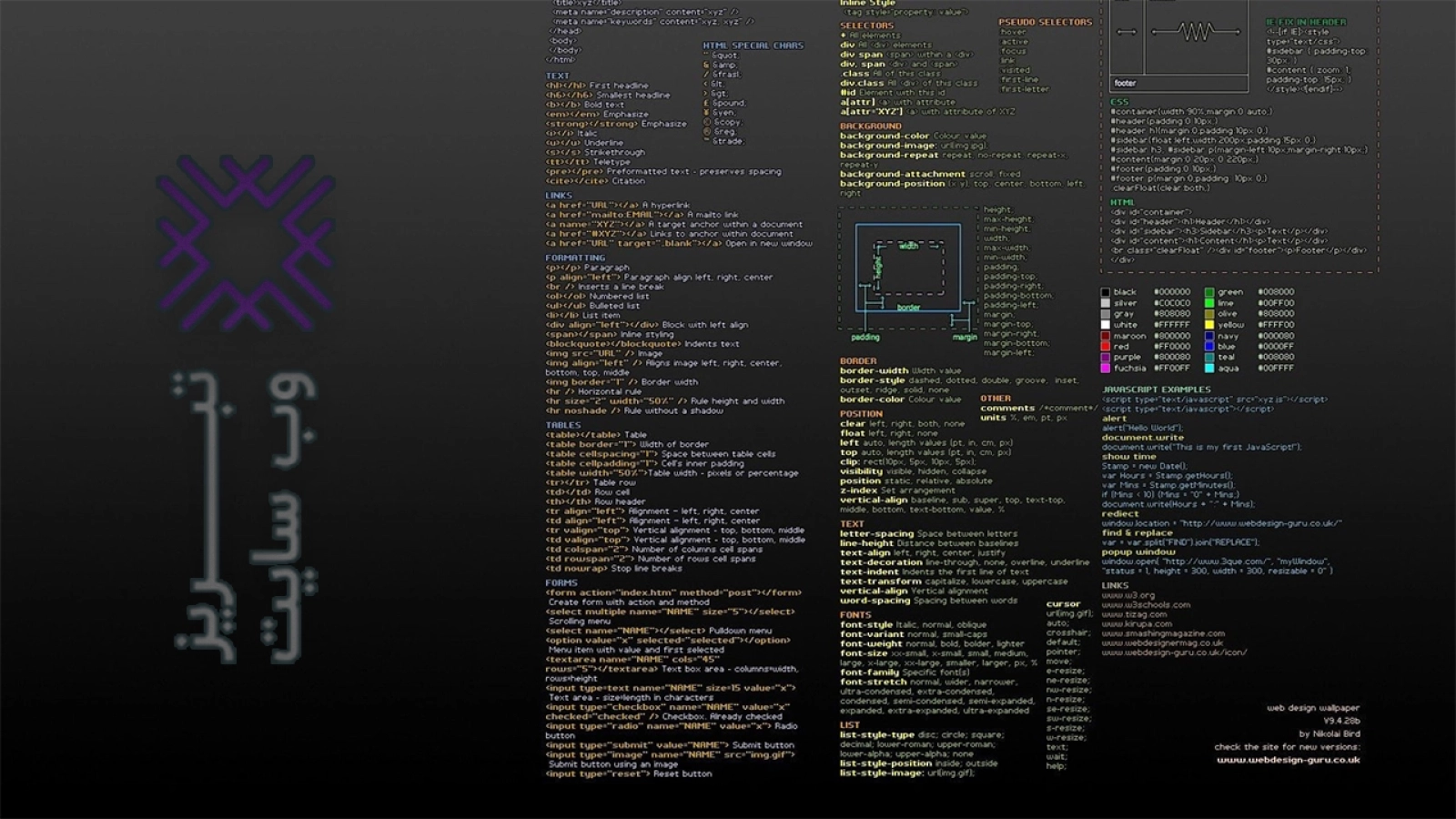Click the "font-stretch" property line
Viewport: 1456px width, 819px height.
click(x=927, y=682)
